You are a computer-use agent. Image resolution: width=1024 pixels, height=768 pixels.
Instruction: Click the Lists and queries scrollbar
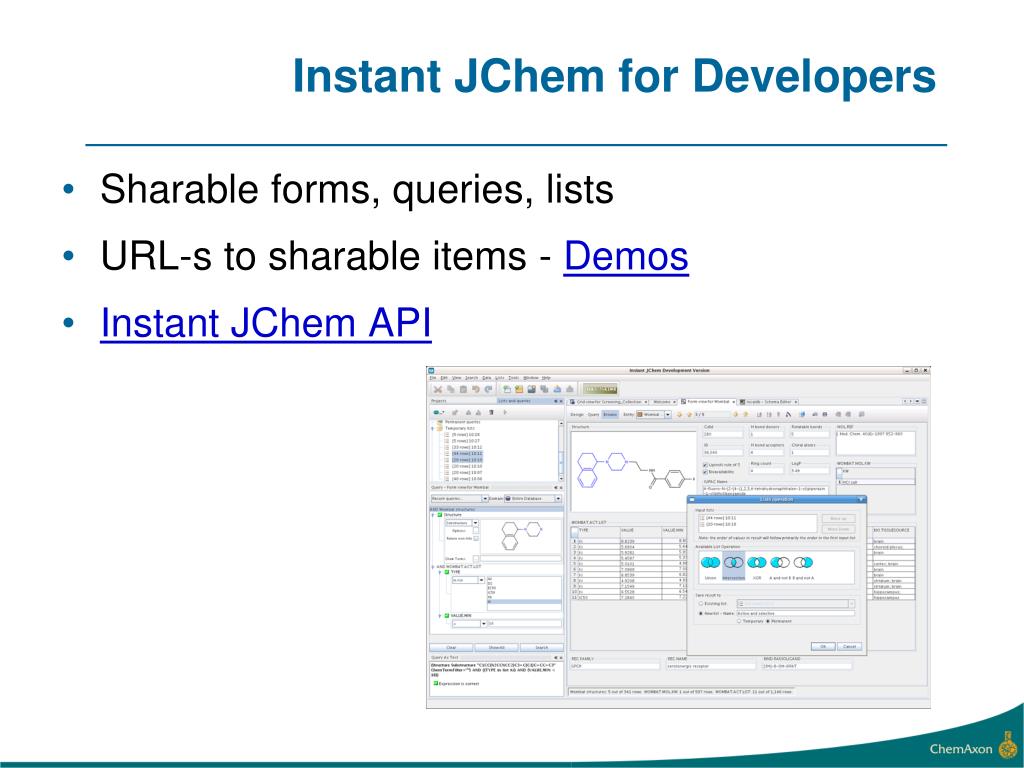coord(561,451)
